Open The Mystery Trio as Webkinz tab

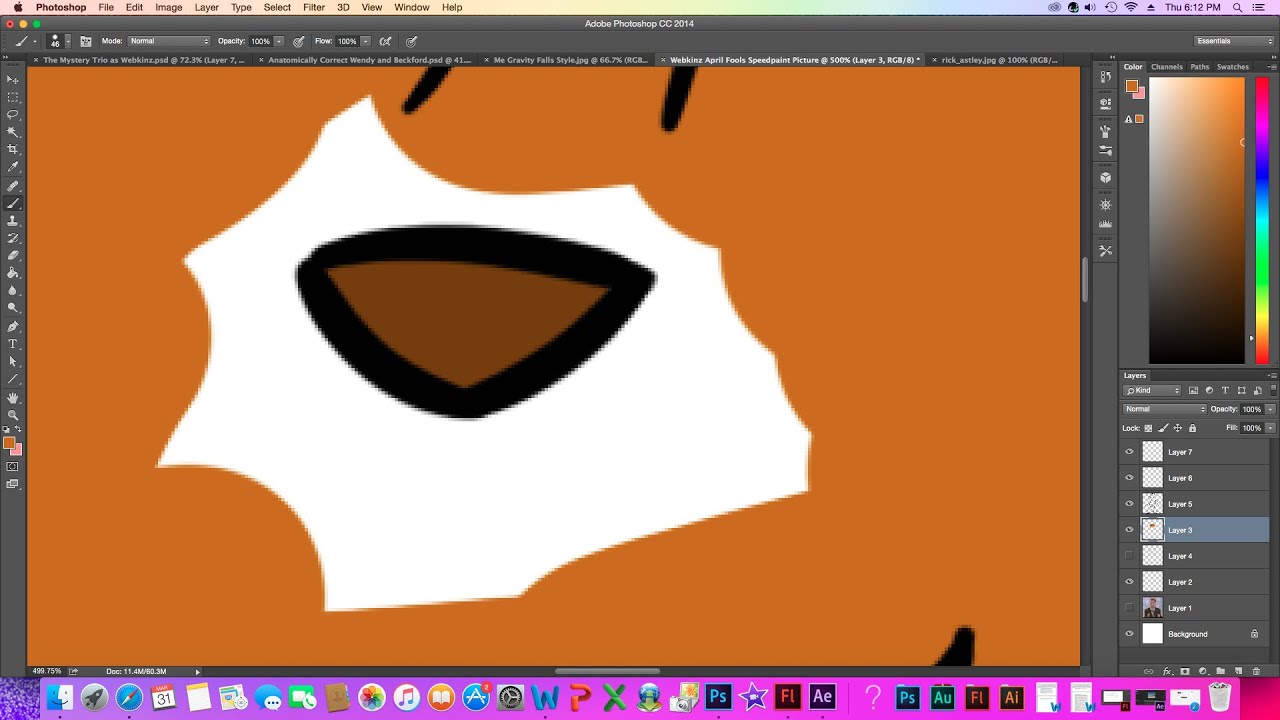142,60
